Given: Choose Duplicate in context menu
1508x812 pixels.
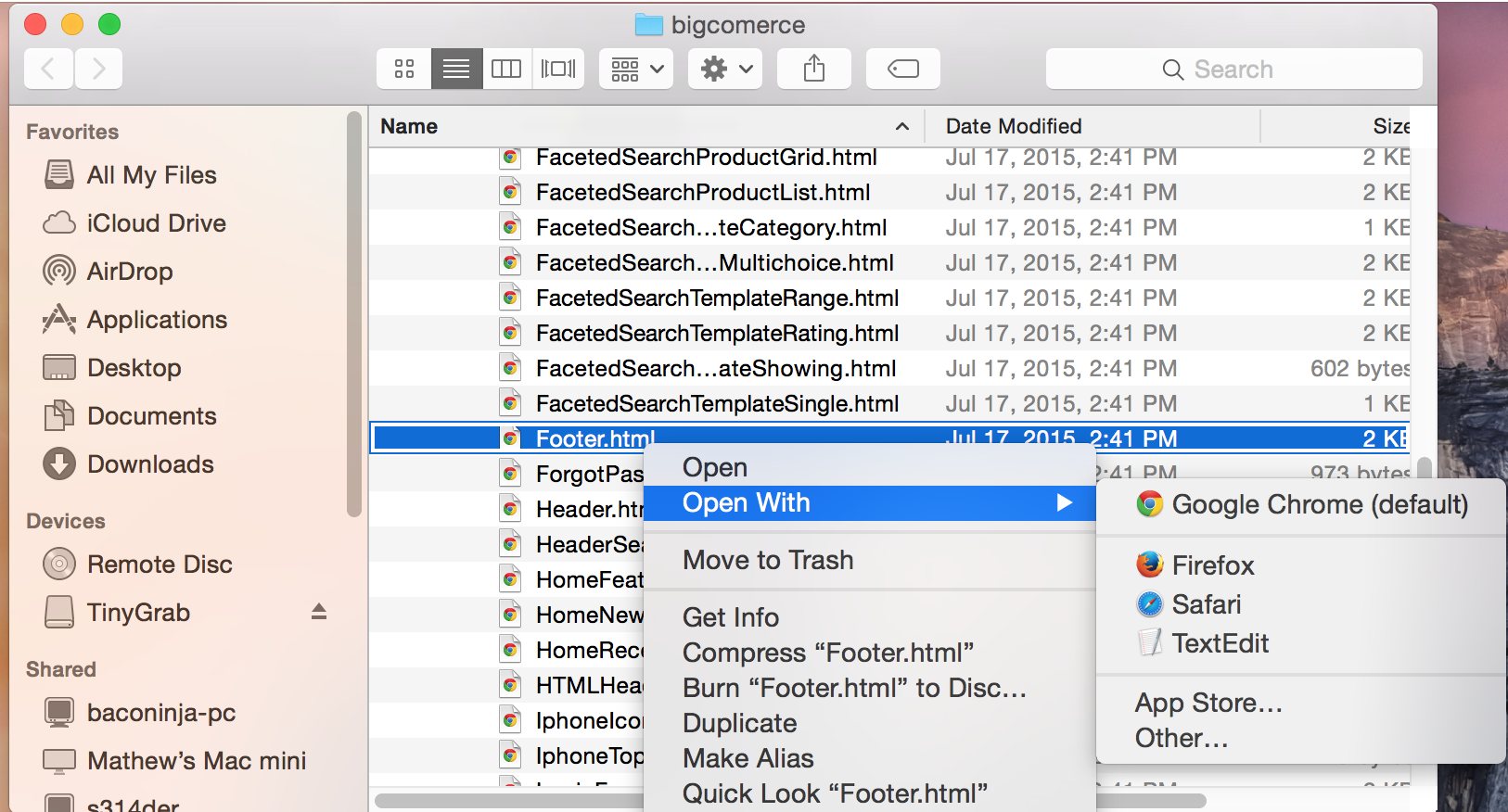Looking at the screenshot, I should coord(869,724).
